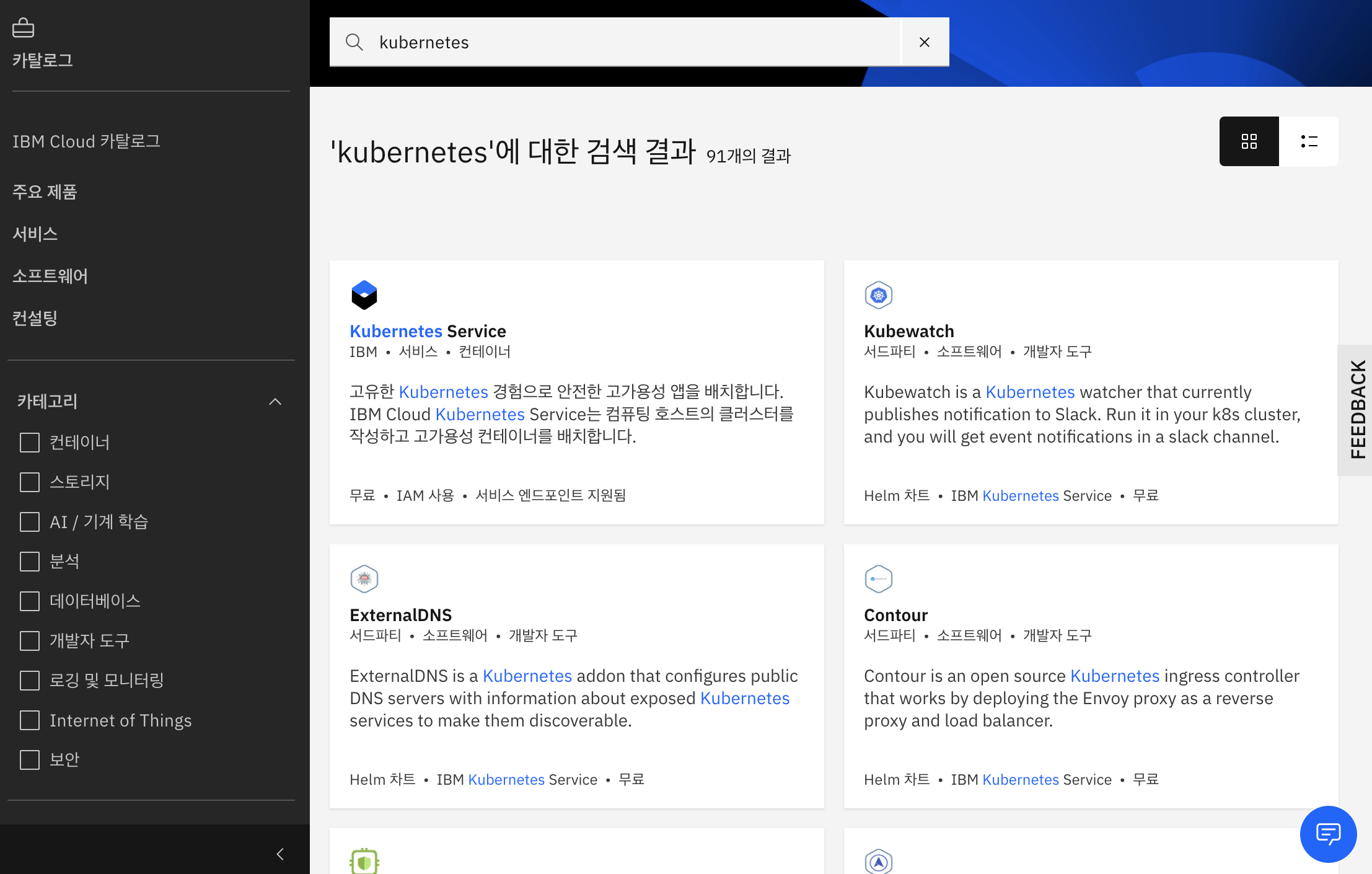
Task: Open 컨설팅 menu item
Action: [35, 319]
